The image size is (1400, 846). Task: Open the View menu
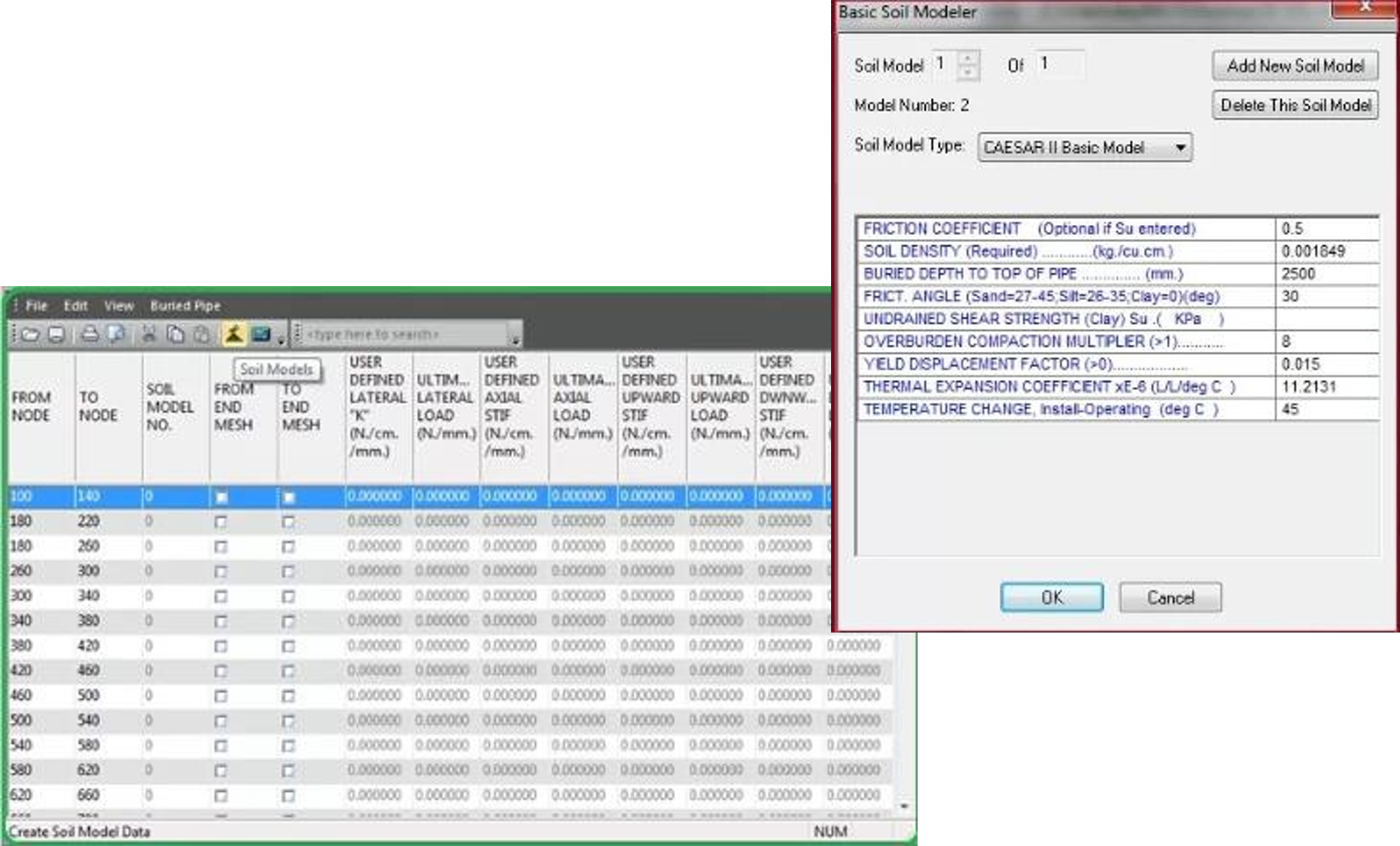[118, 305]
